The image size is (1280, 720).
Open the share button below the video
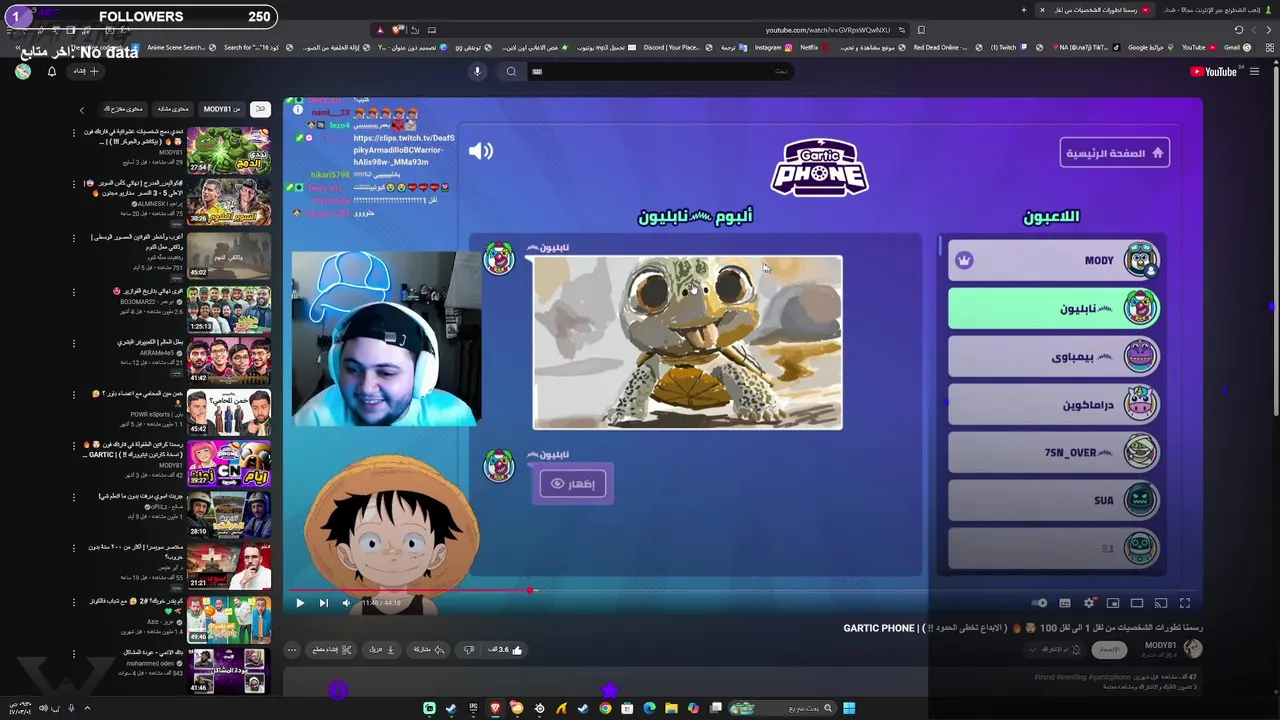(428, 650)
